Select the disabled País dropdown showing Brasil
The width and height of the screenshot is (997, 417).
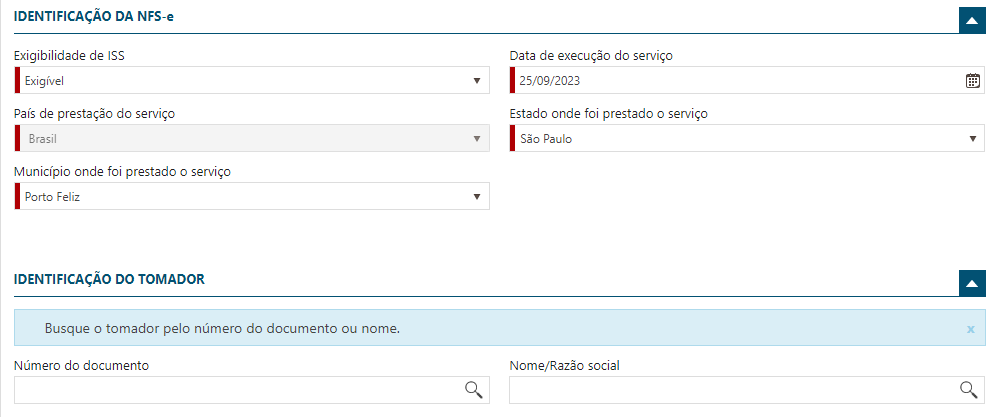(252, 139)
